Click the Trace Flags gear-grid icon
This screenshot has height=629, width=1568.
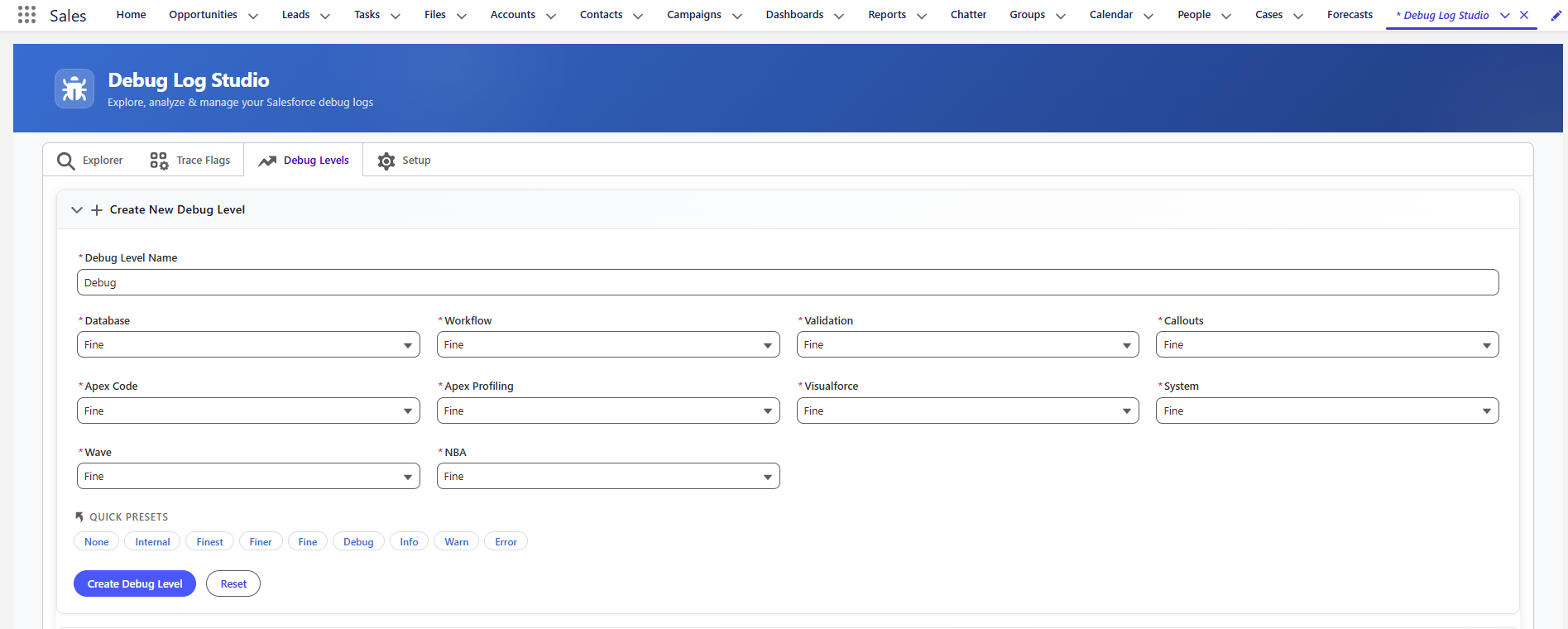click(159, 161)
